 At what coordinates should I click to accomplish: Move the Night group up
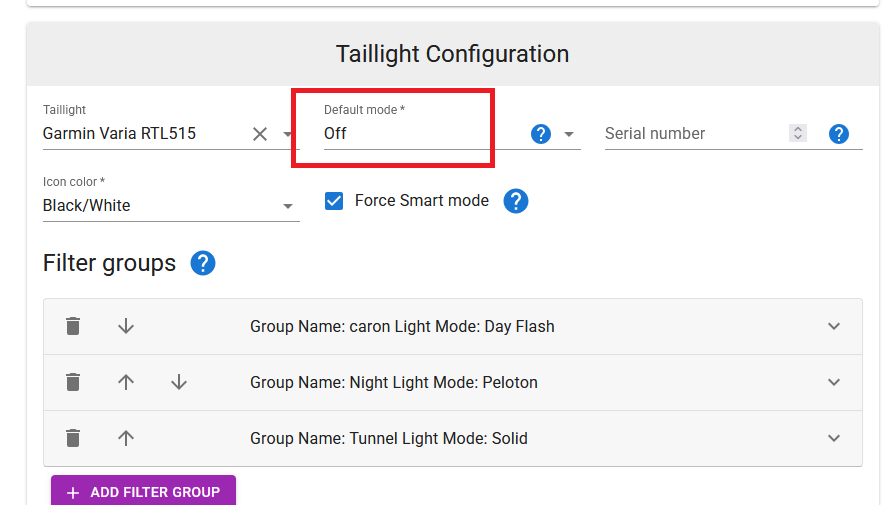(x=126, y=382)
